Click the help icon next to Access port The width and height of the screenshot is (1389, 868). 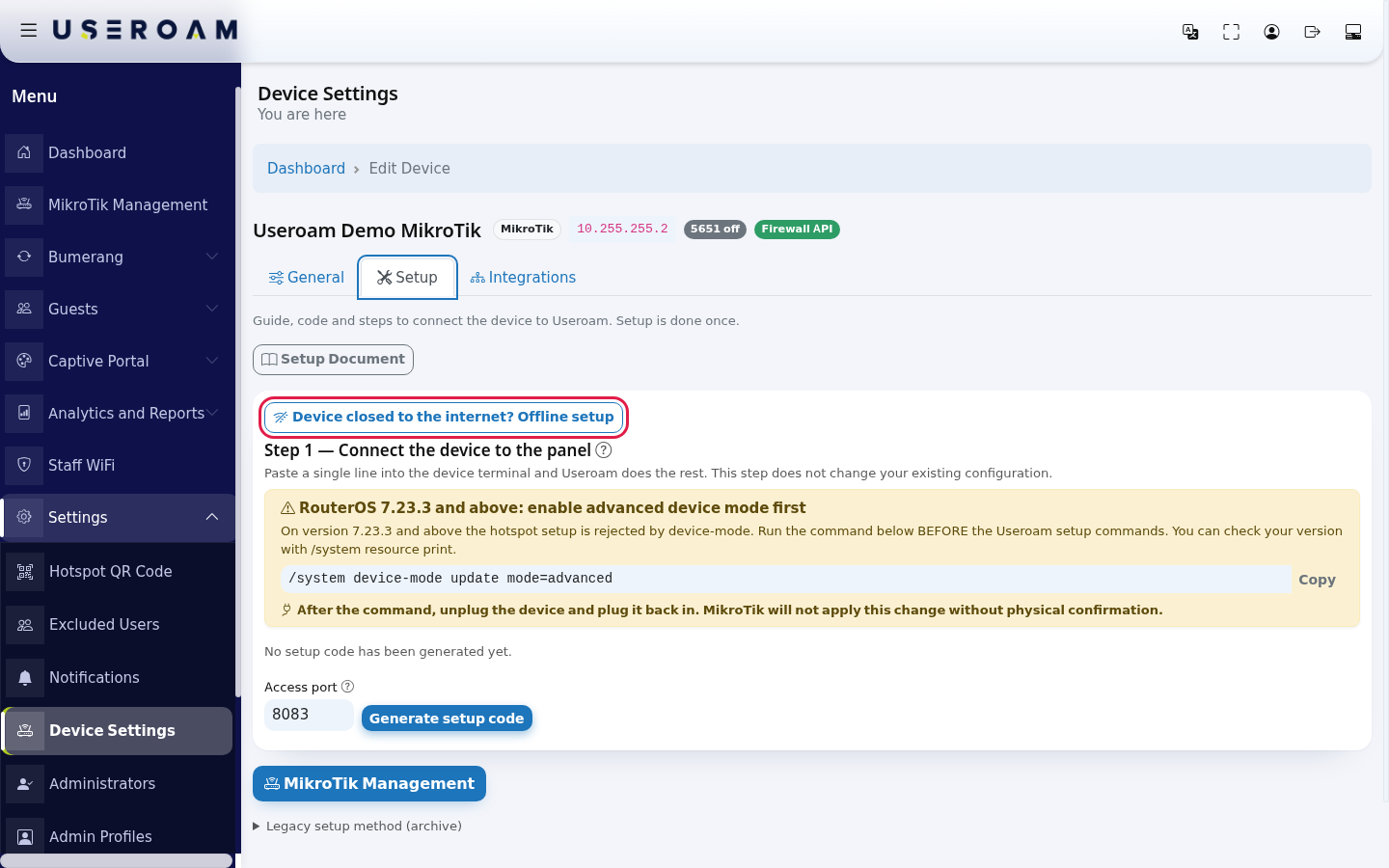[348, 687]
